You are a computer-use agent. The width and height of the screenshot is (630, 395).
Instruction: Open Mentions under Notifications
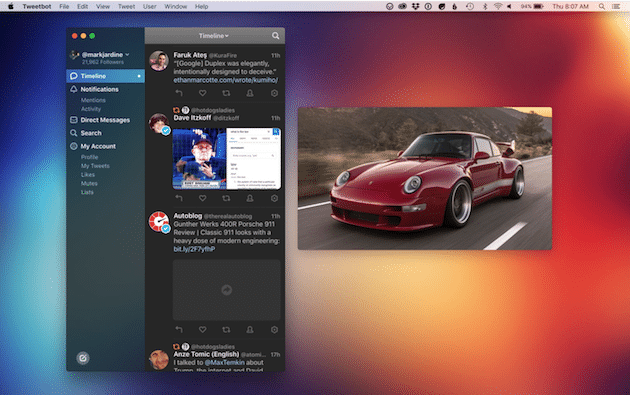(x=93, y=100)
